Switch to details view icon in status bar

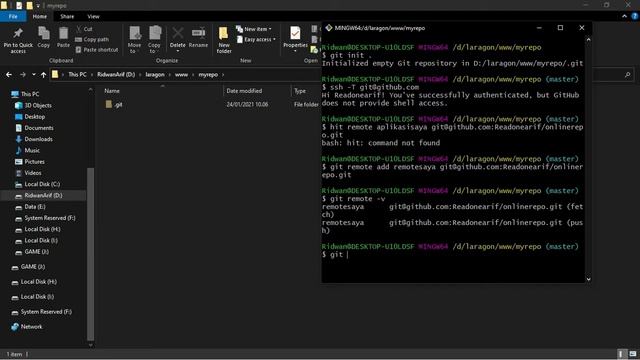coord(621,354)
